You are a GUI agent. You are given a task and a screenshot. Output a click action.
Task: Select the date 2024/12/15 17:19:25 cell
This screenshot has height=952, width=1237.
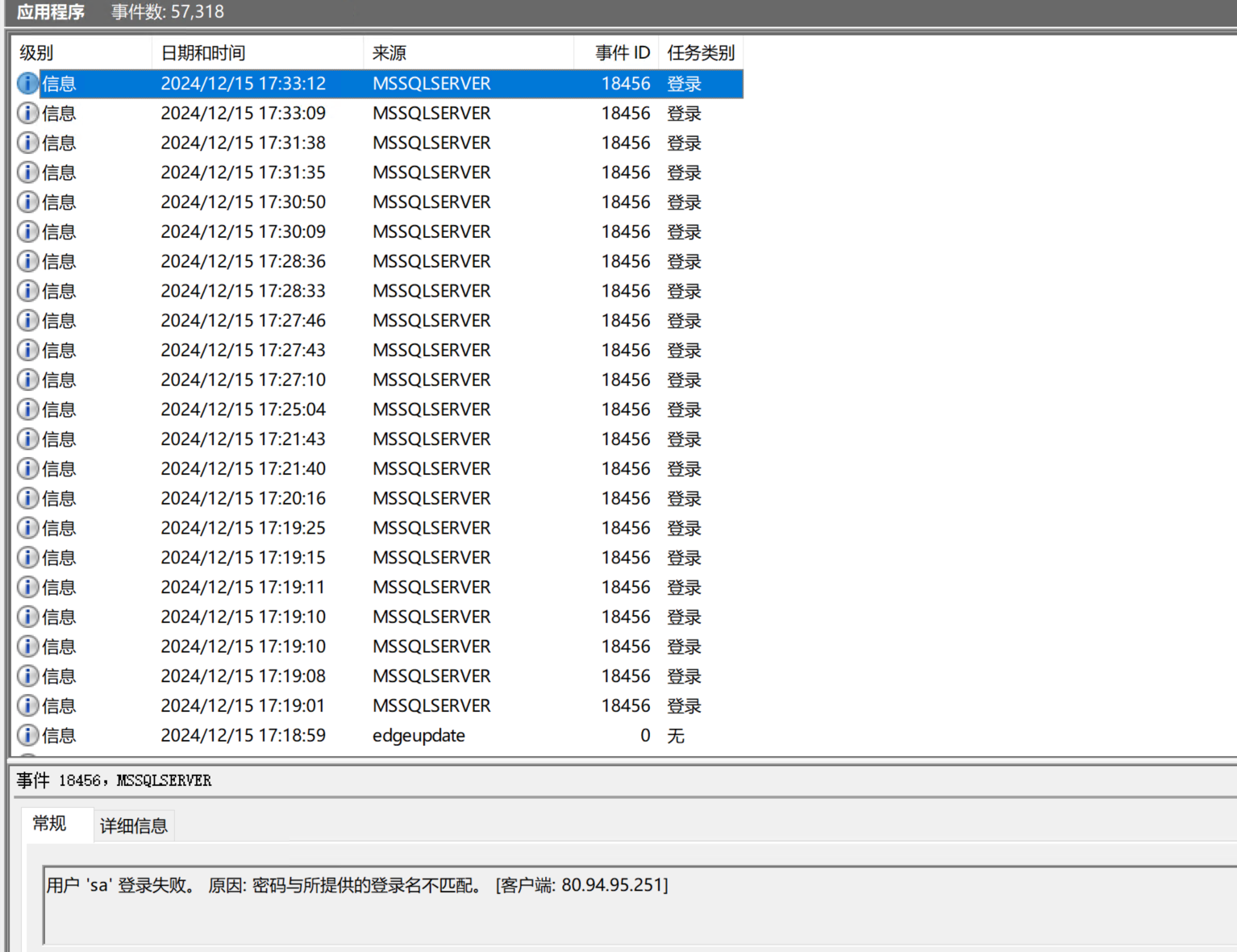coord(244,528)
